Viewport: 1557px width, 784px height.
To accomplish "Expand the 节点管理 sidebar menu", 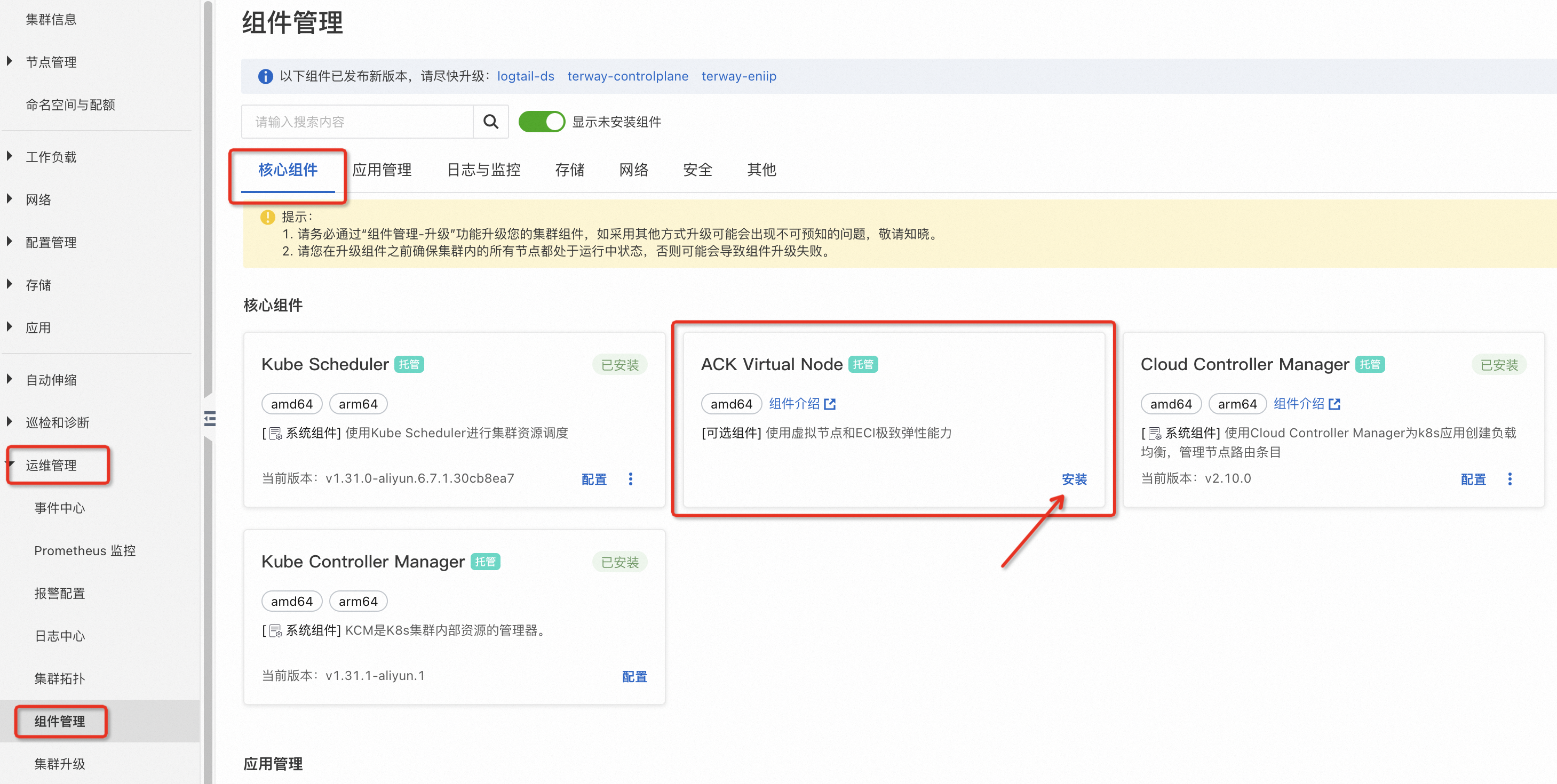I will pyautogui.click(x=51, y=62).
